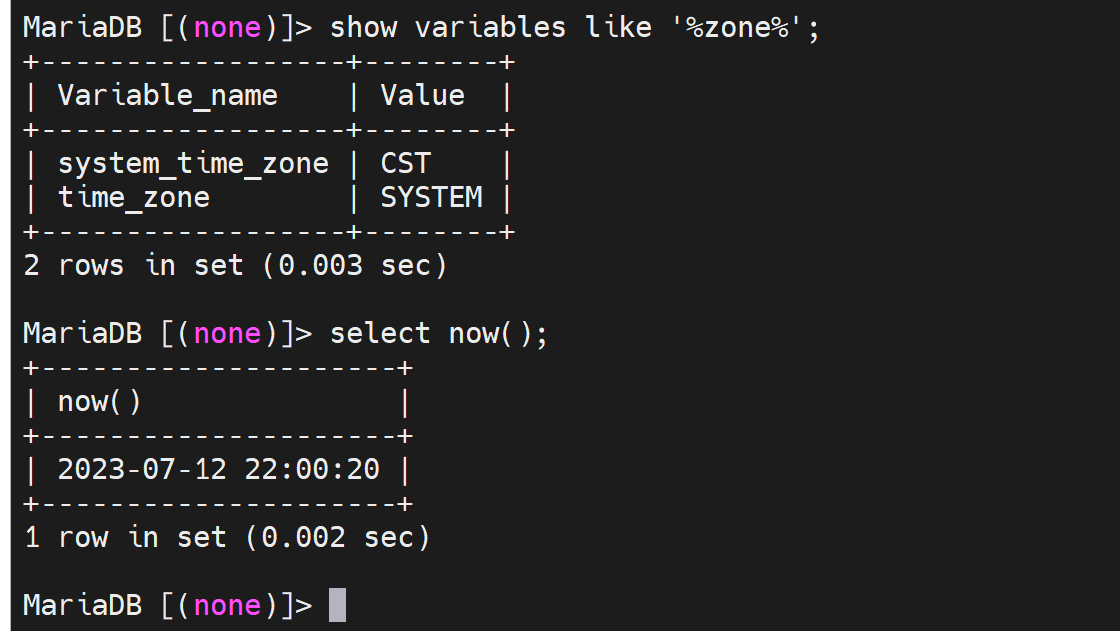Click the Variable_name column header
This screenshot has width=1120, height=631.
(167, 96)
